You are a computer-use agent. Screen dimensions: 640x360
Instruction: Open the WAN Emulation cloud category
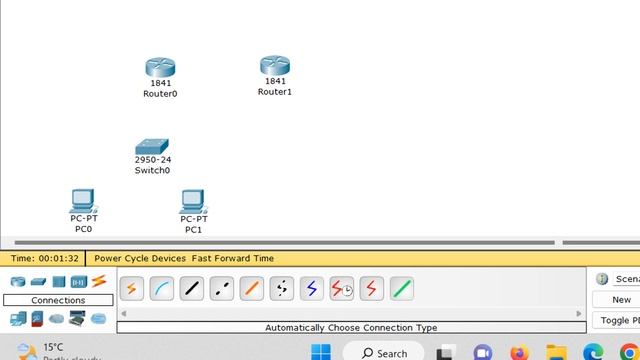click(x=57, y=318)
